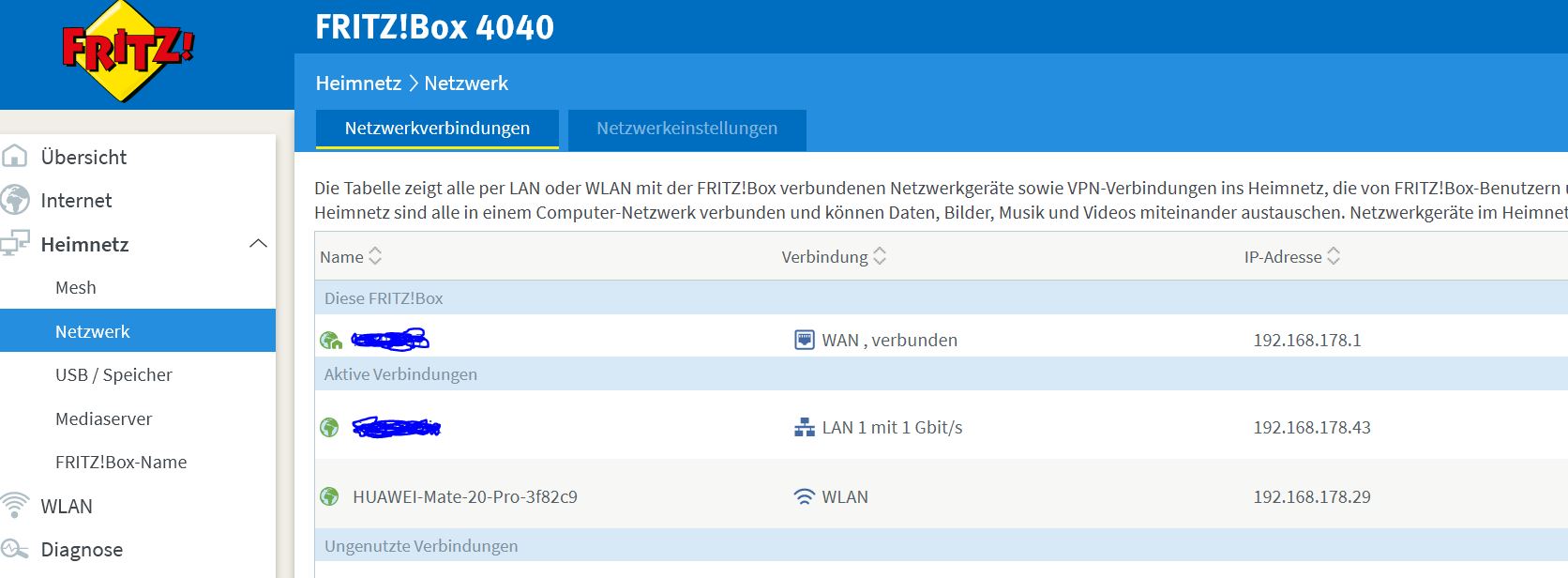Click IP address 192.168.178.29

coord(1312,496)
